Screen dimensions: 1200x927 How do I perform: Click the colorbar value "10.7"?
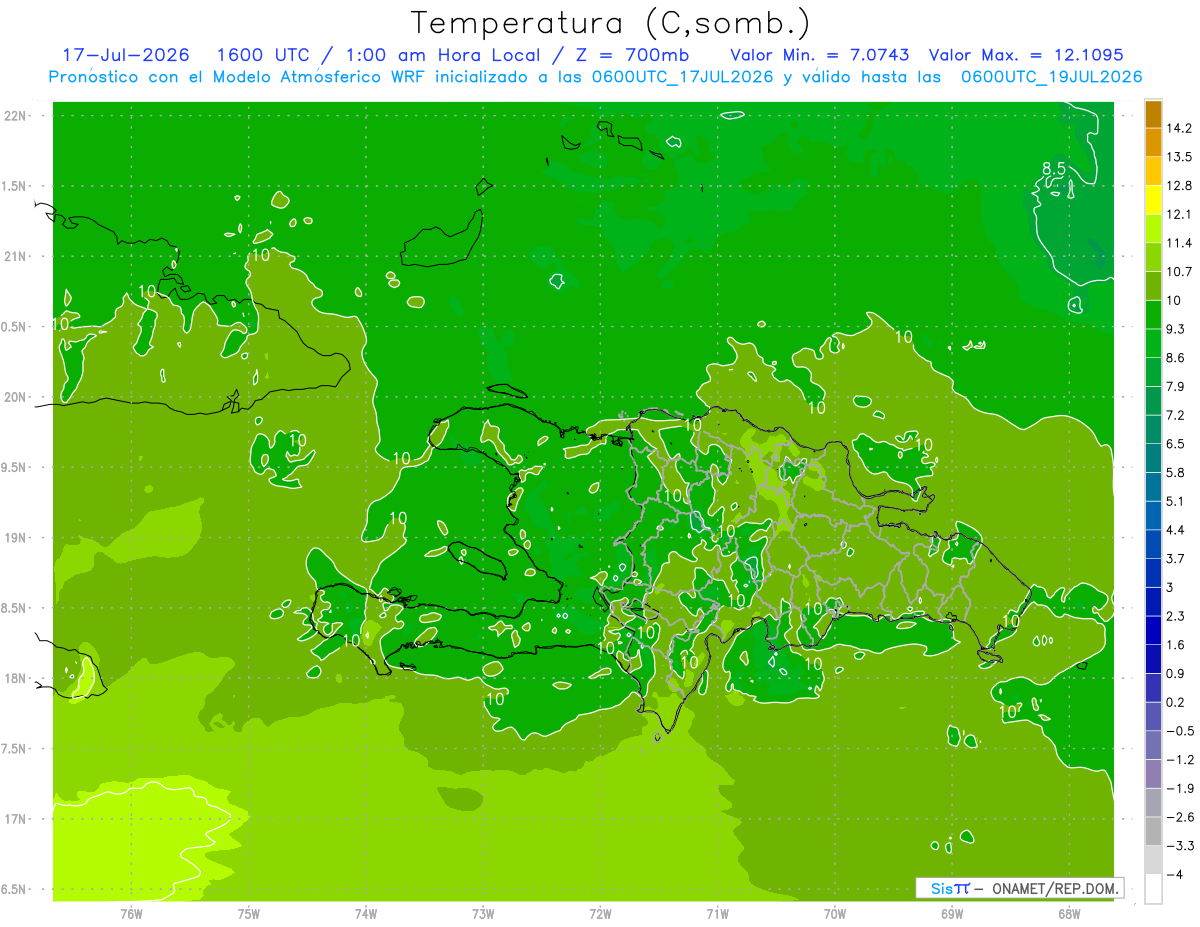coord(1180,271)
